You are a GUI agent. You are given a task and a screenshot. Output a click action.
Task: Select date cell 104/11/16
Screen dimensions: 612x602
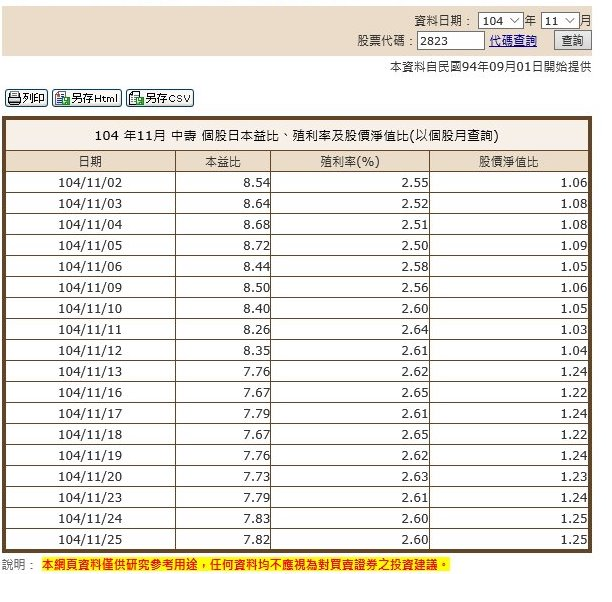click(90, 393)
